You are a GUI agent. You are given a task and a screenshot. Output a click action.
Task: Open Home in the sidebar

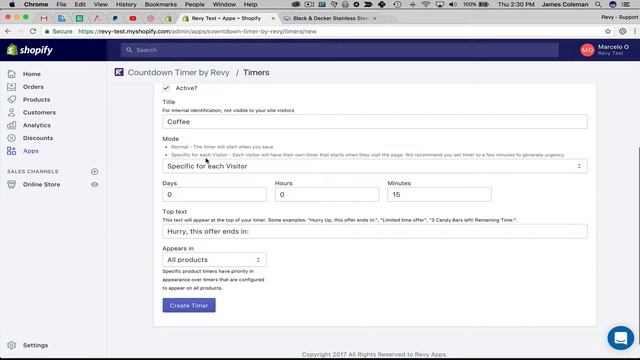pyautogui.click(x=31, y=74)
